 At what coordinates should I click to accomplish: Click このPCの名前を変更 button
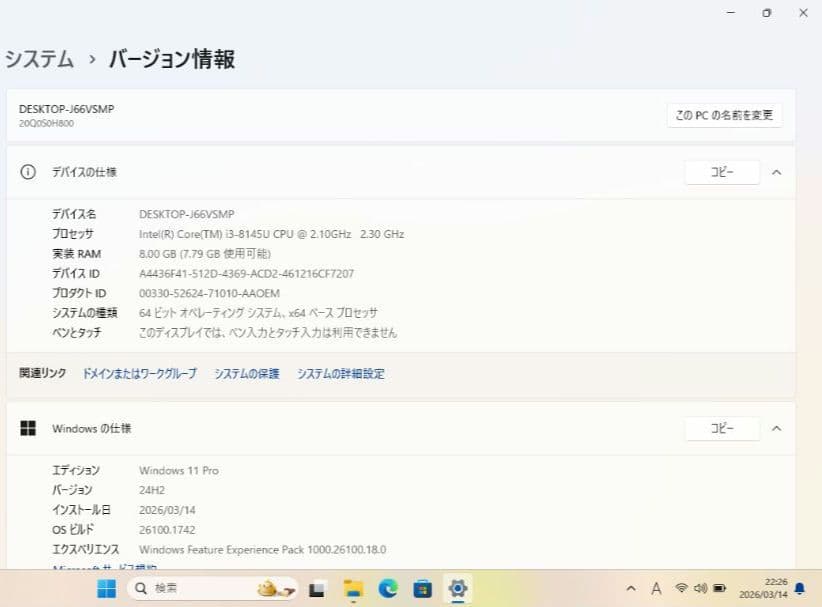[724, 114]
